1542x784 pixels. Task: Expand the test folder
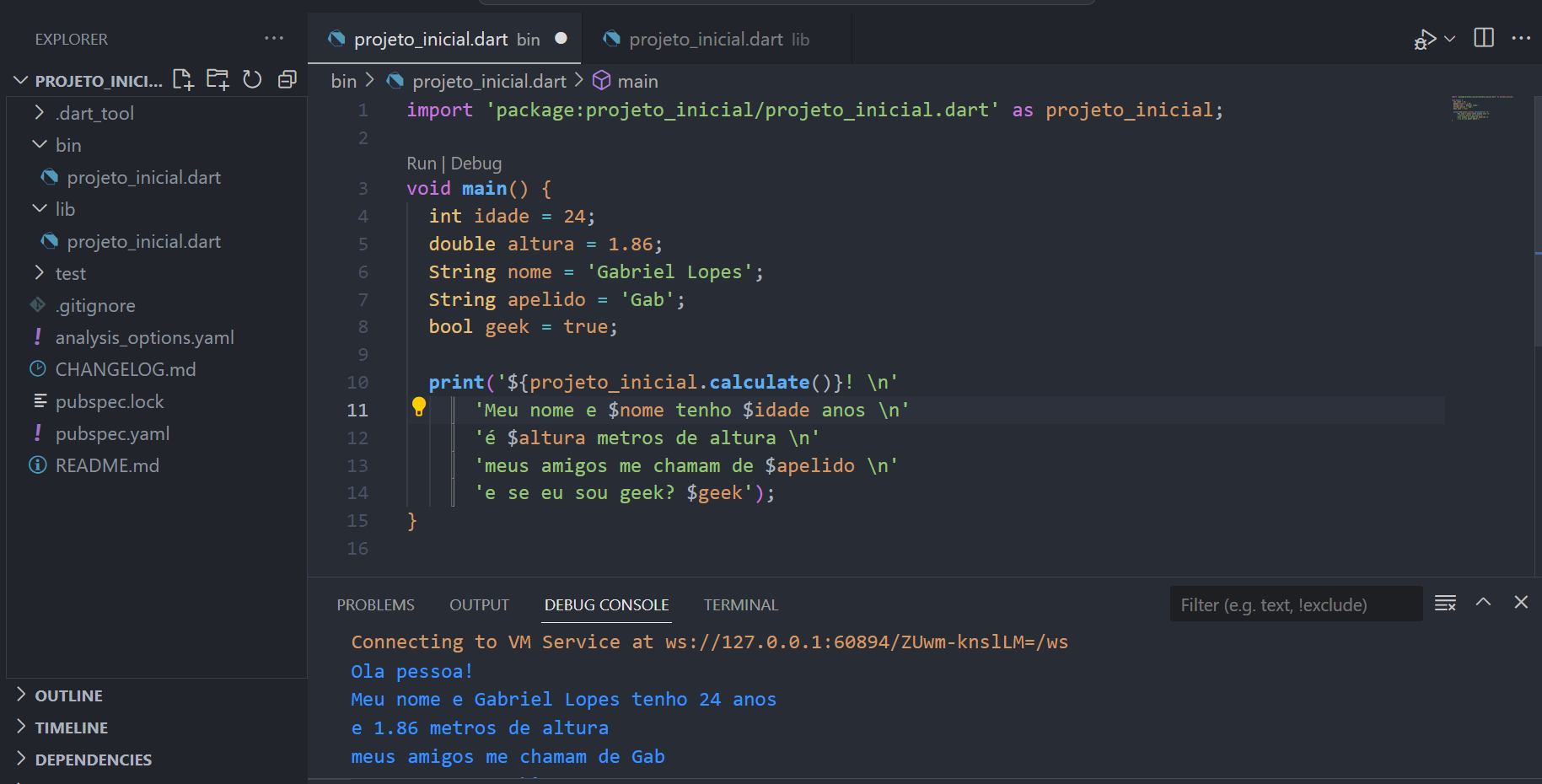39,272
